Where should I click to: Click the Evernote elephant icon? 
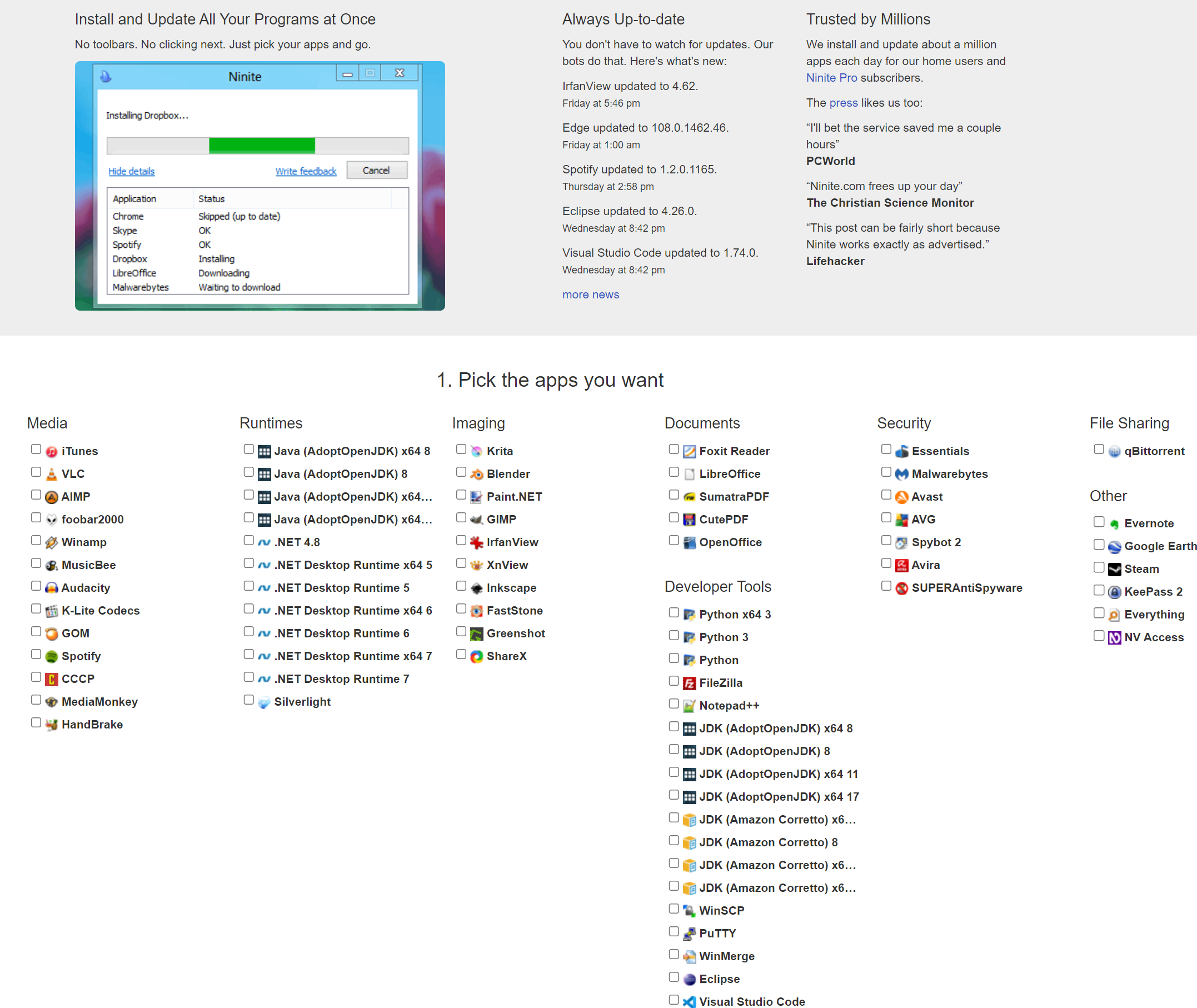tap(1114, 524)
